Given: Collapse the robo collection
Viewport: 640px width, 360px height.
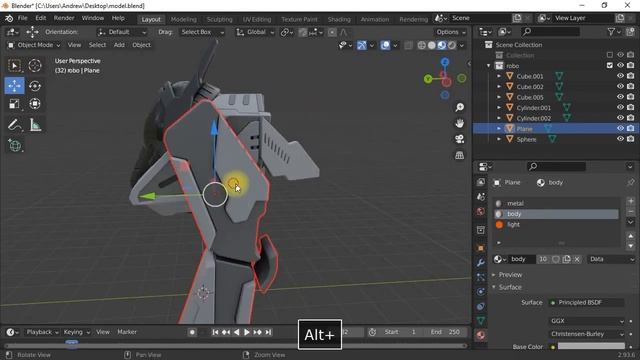Looking at the screenshot, I should pos(489,65).
